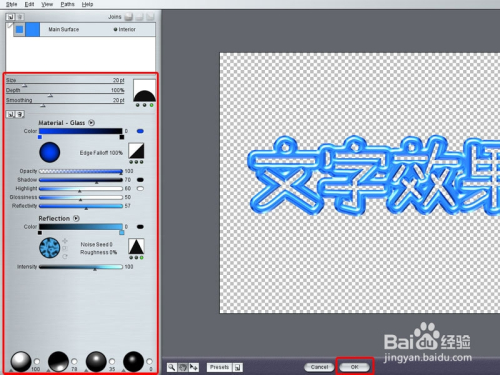Click the reflection Intensity slider bar
The width and height of the screenshot is (500, 375).
coord(81,267)
